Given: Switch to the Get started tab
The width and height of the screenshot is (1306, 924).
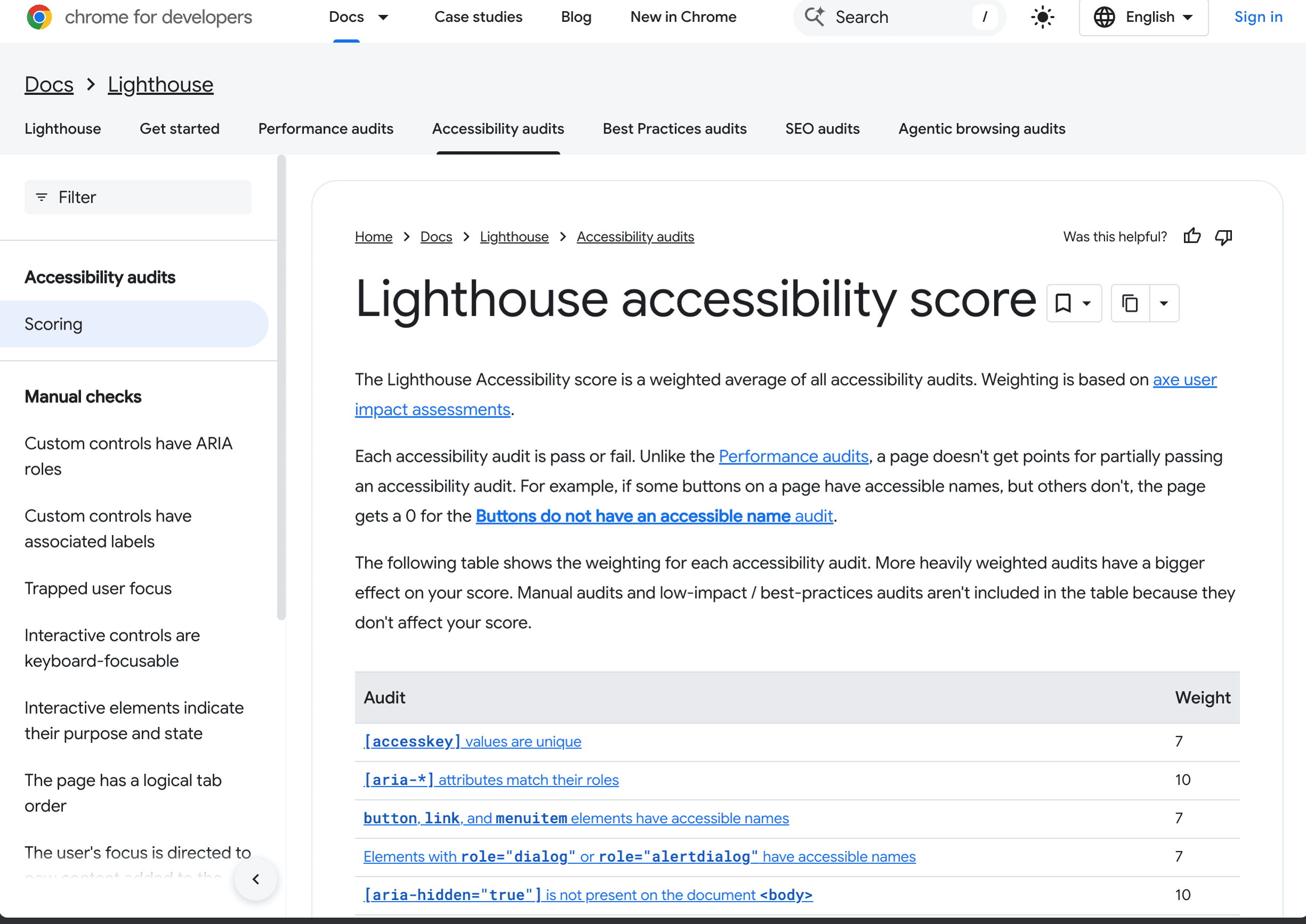Looking at the screenshot, I should point(180,128).
